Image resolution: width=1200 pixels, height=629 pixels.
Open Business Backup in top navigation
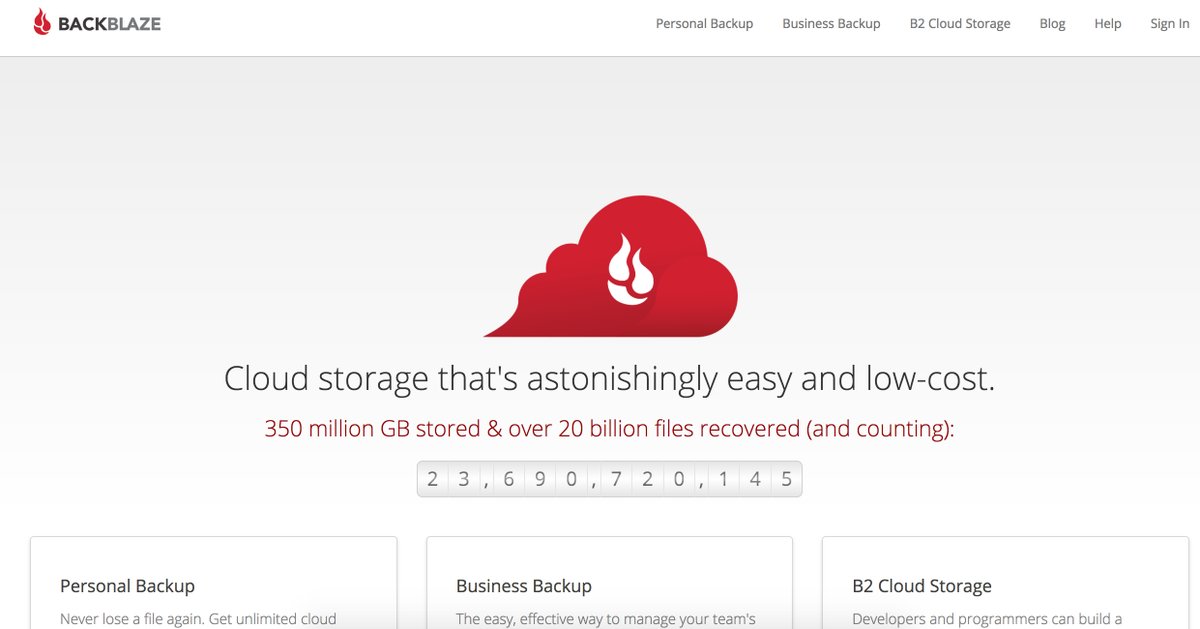pos(831,24)
